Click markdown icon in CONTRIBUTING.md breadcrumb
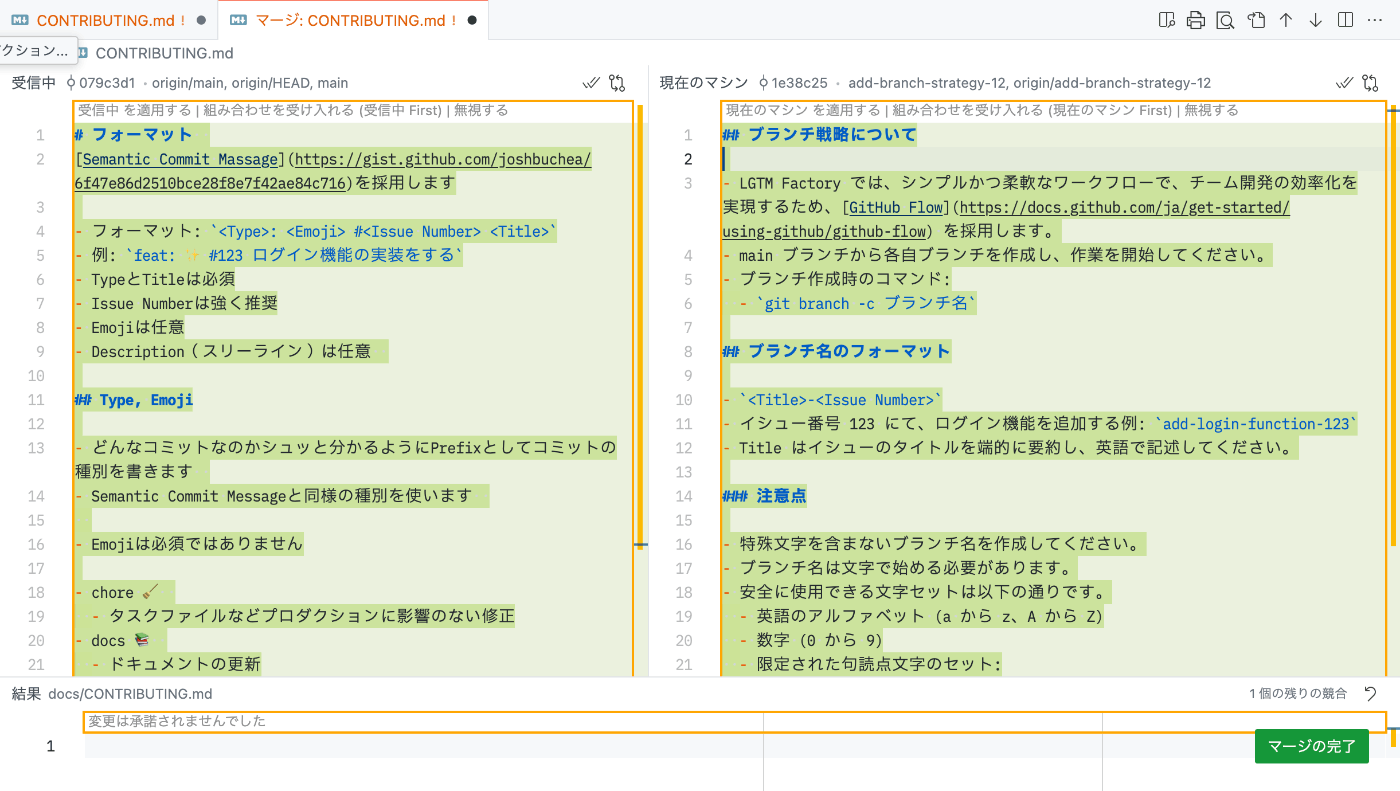This screenshot has width=1400, height=791. [82, 53]
